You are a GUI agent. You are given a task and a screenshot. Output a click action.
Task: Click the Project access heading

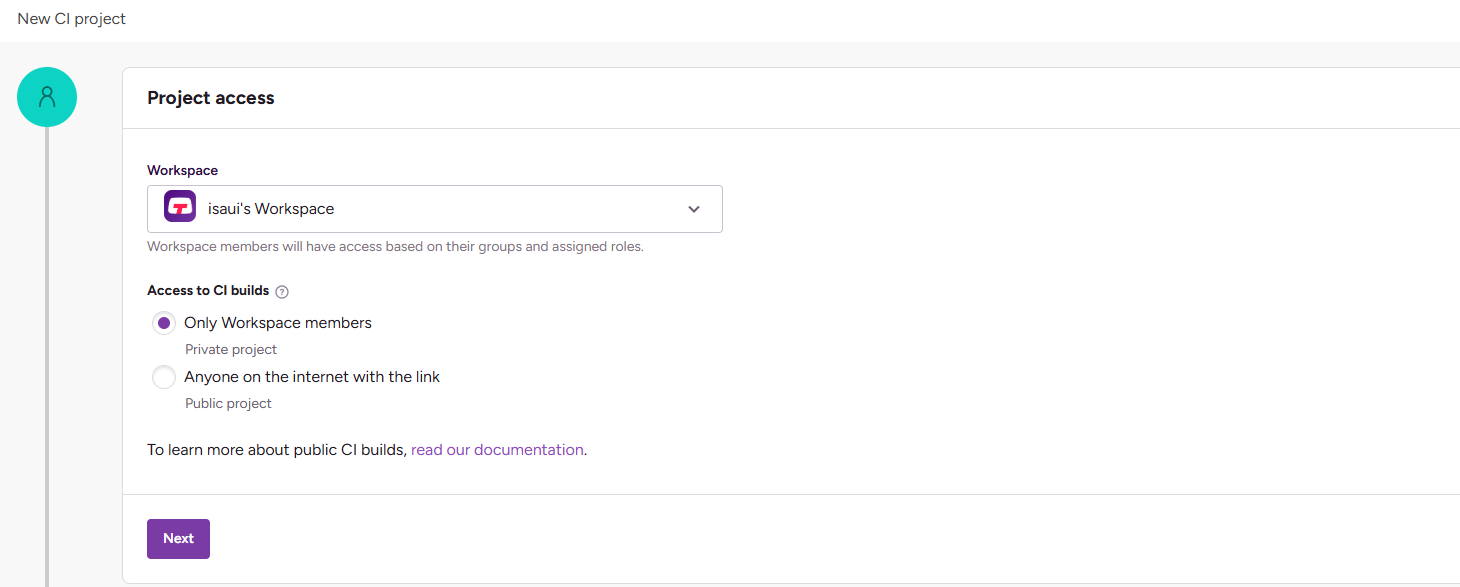(x=210, y=98)
